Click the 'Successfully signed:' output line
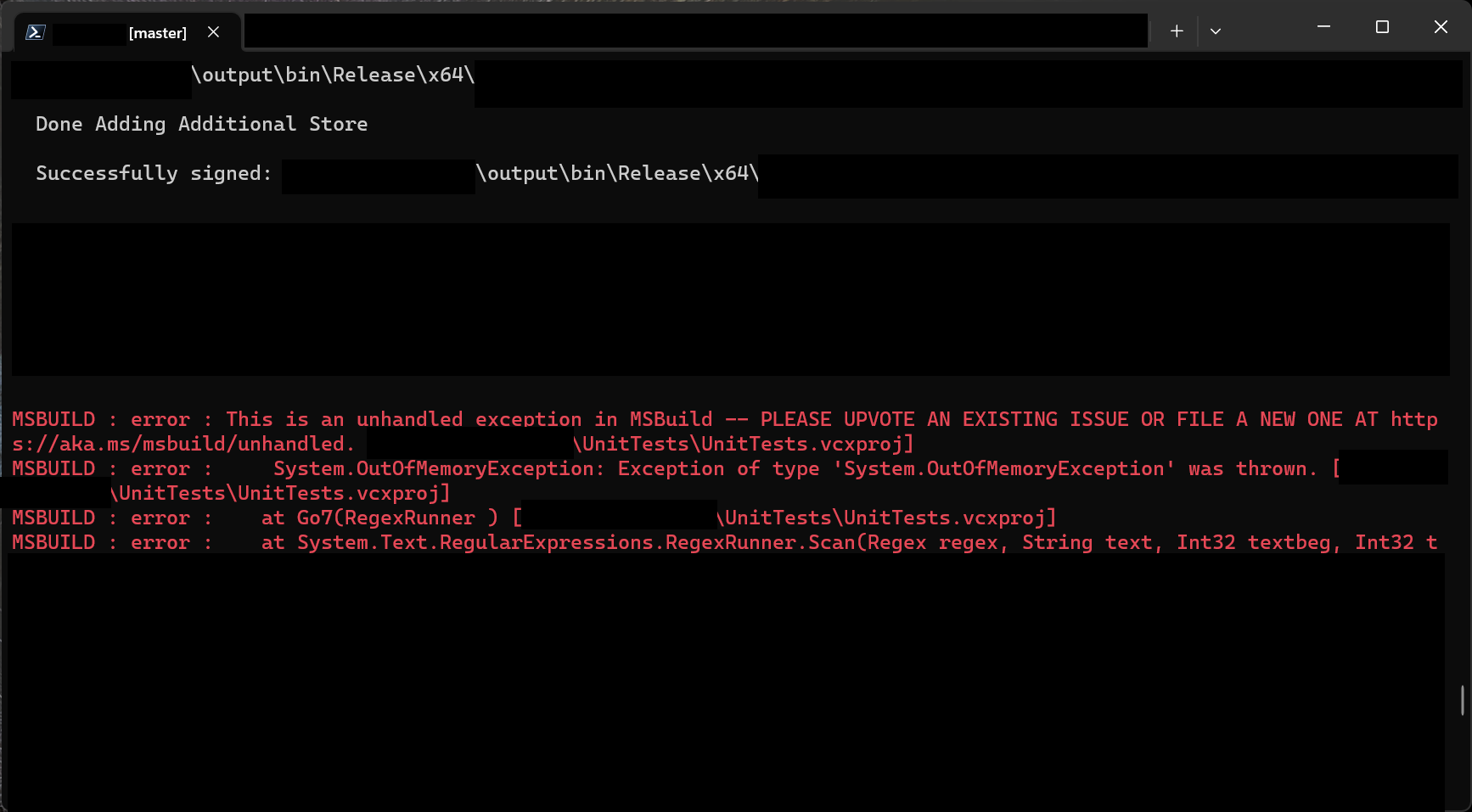The width and height of the screenshot is (1472, 812). point(153,173)
